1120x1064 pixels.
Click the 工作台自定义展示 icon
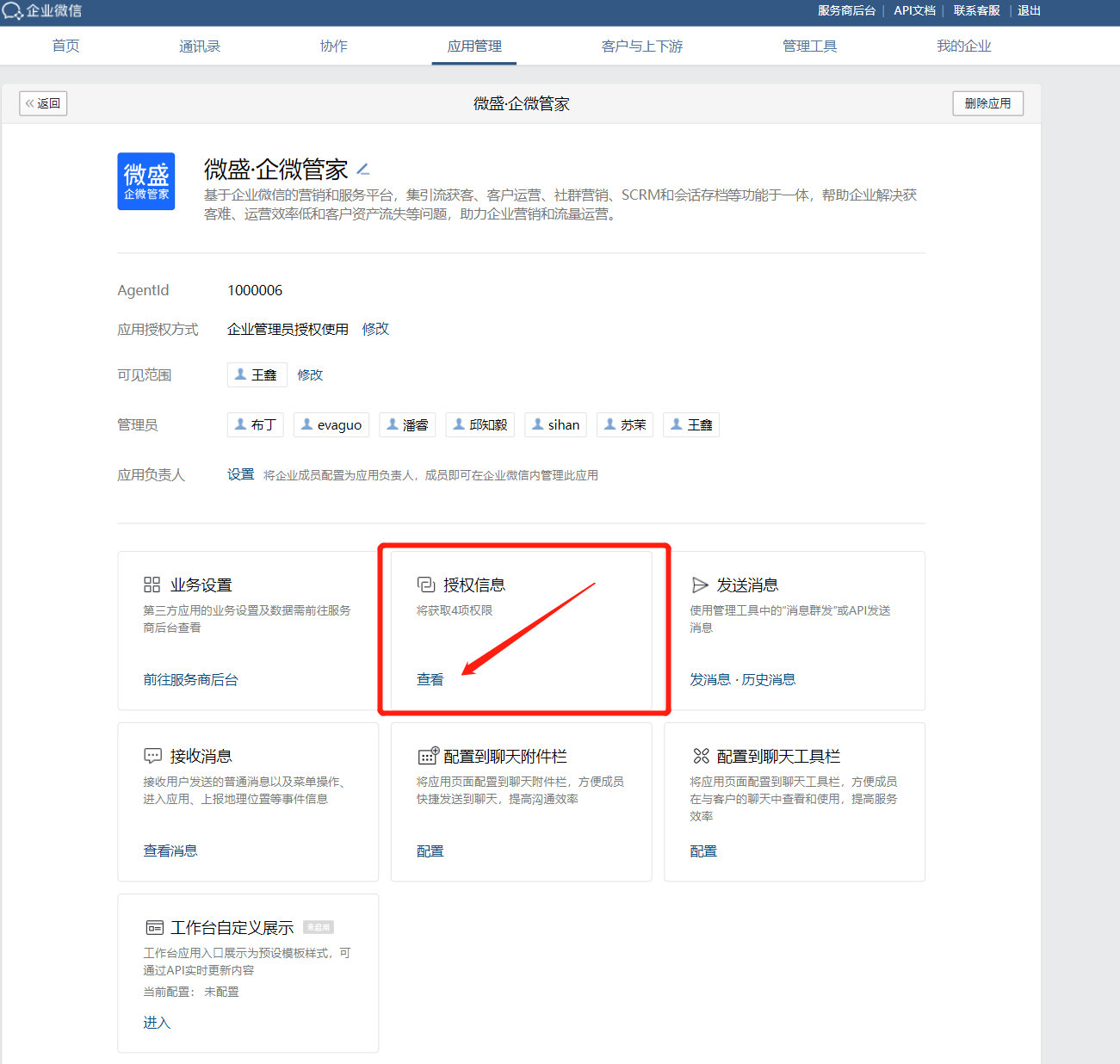click(154, 927)
